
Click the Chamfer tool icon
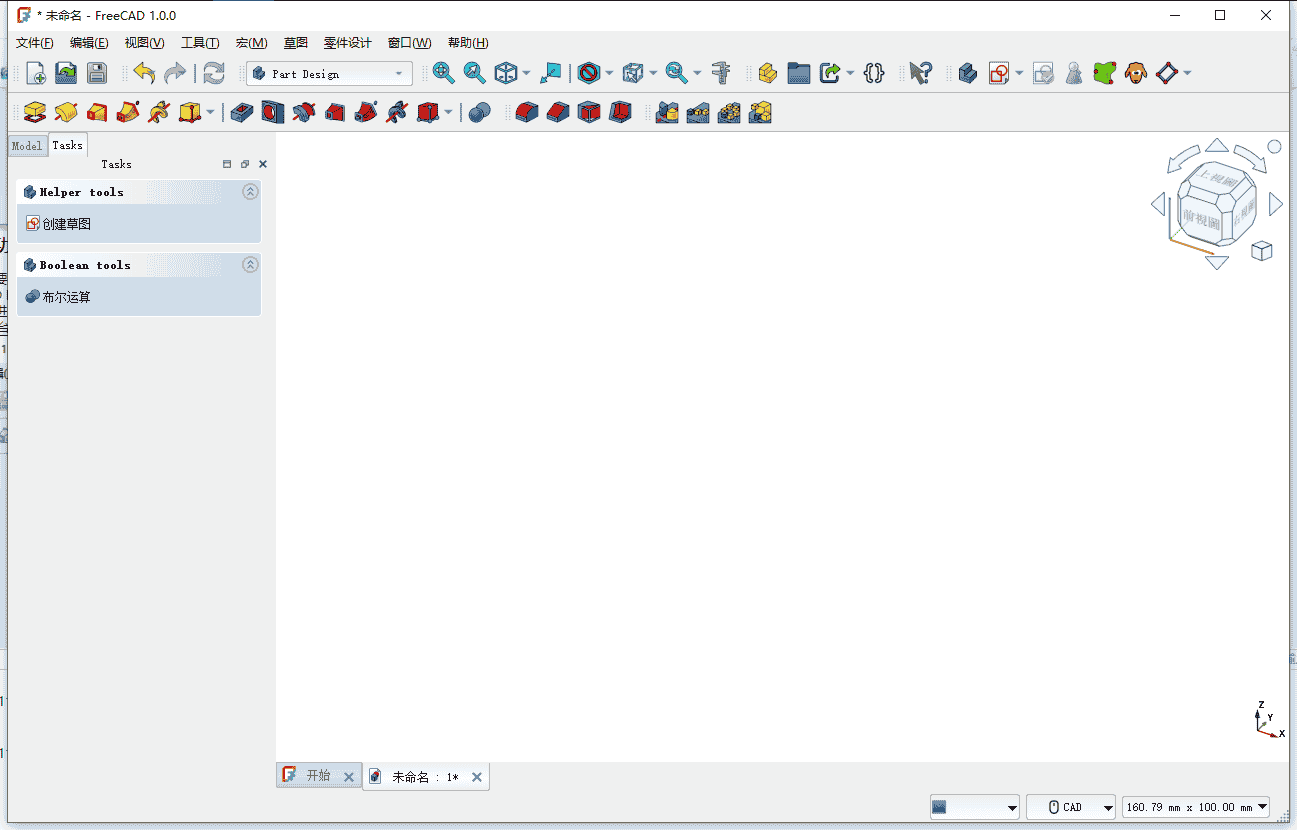558,113
